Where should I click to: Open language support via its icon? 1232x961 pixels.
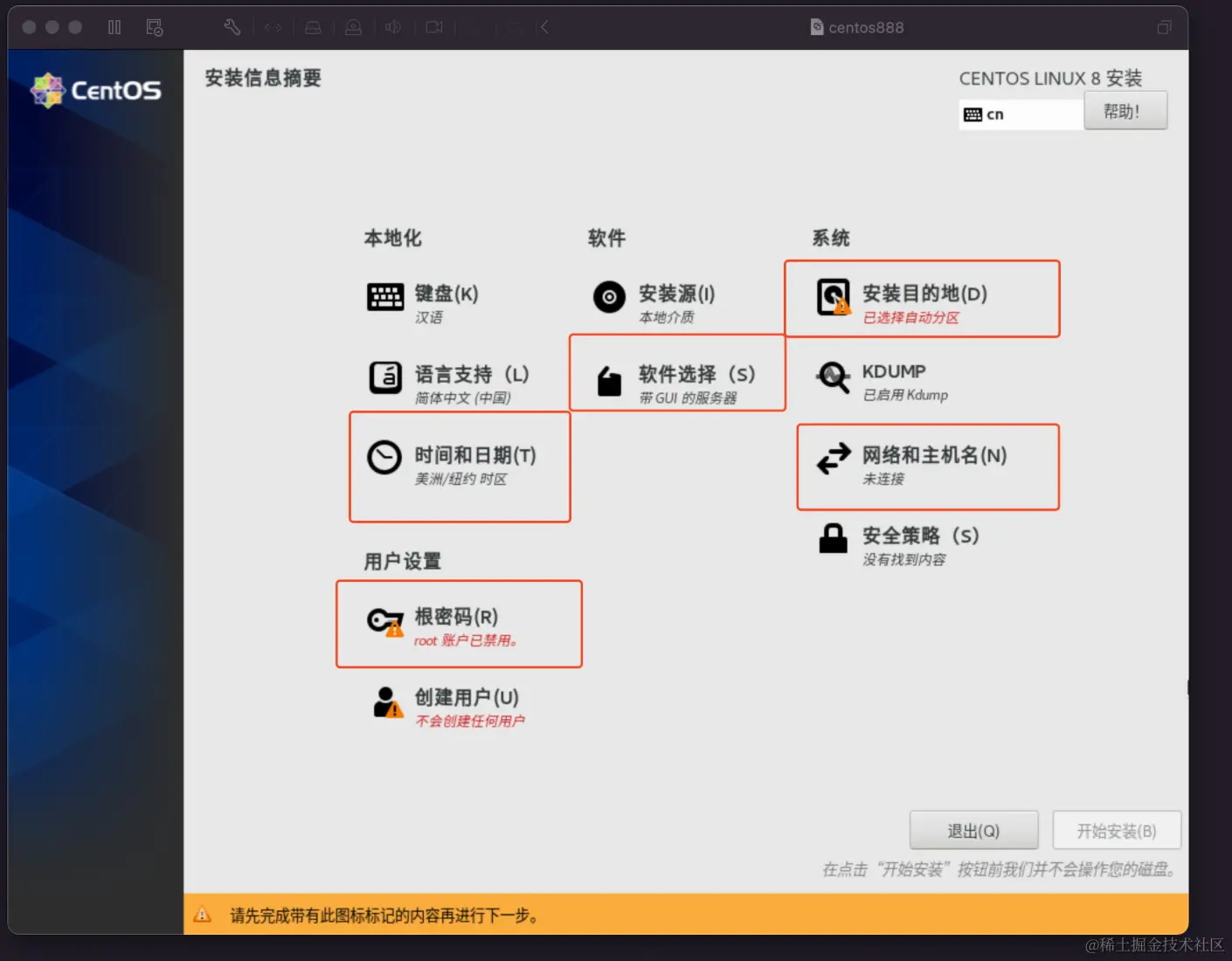(385, 377)
